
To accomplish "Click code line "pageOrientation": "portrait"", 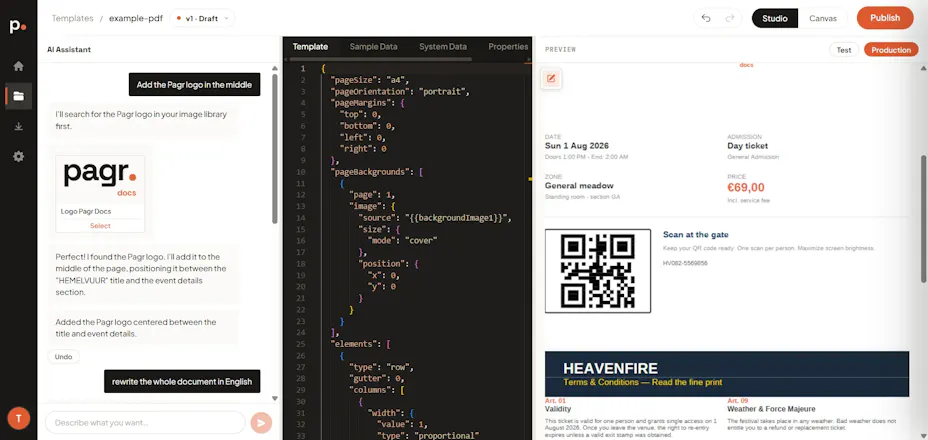I will (x=399, y=92).
